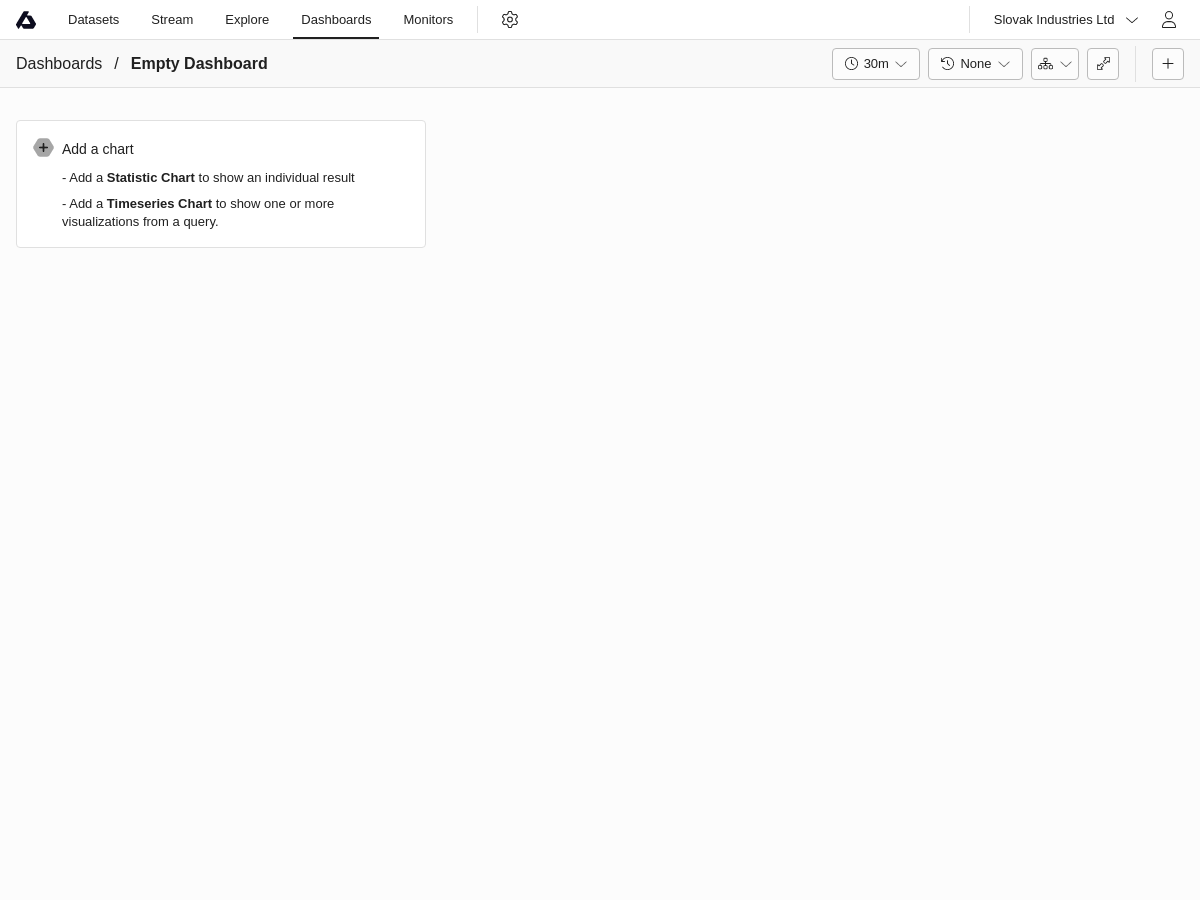Screen dimensions: 1200x900
Task: Enter fullscreen with the expand icon
Action: pyautogui.click(x=1103, y=64)
